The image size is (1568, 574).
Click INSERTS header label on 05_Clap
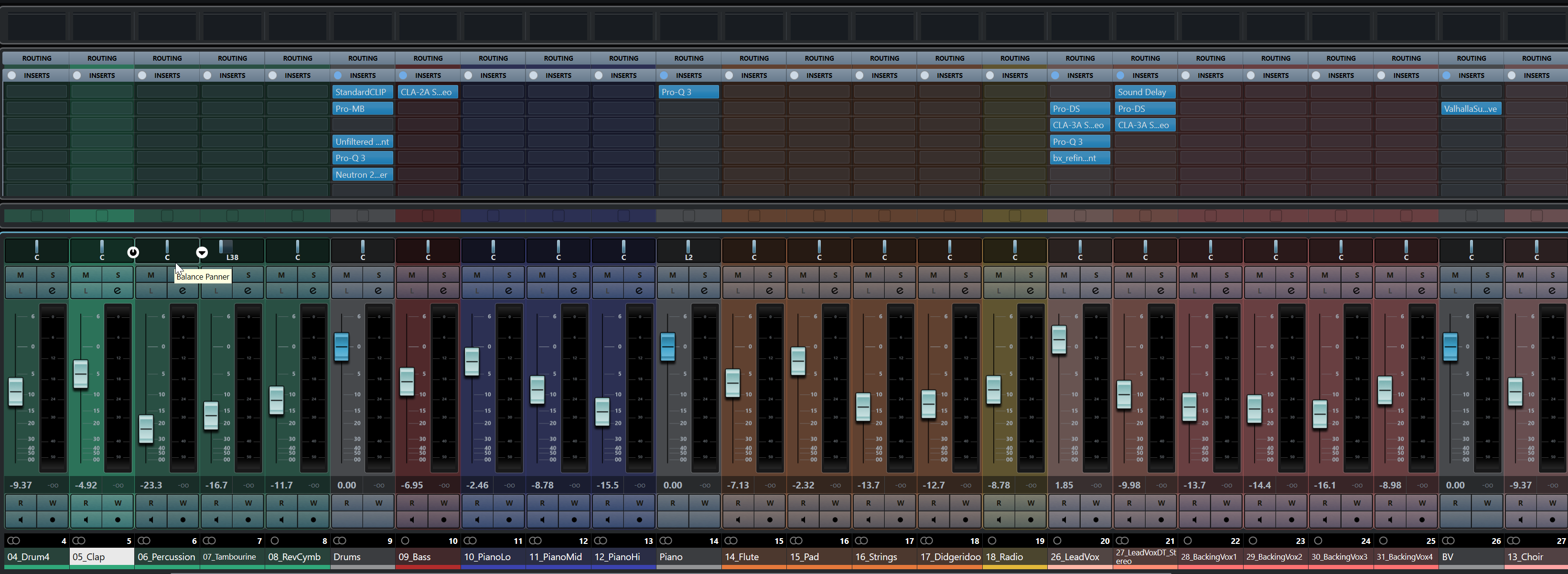102,76
